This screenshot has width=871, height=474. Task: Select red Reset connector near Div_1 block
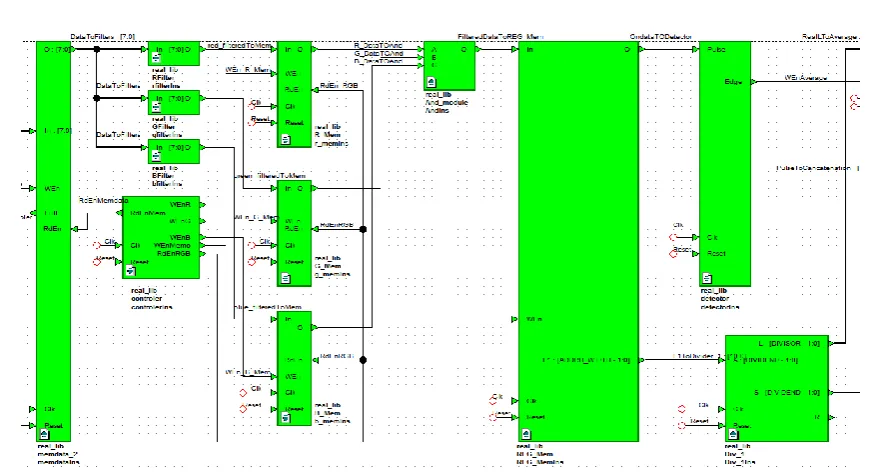click(x=682, y=426)
